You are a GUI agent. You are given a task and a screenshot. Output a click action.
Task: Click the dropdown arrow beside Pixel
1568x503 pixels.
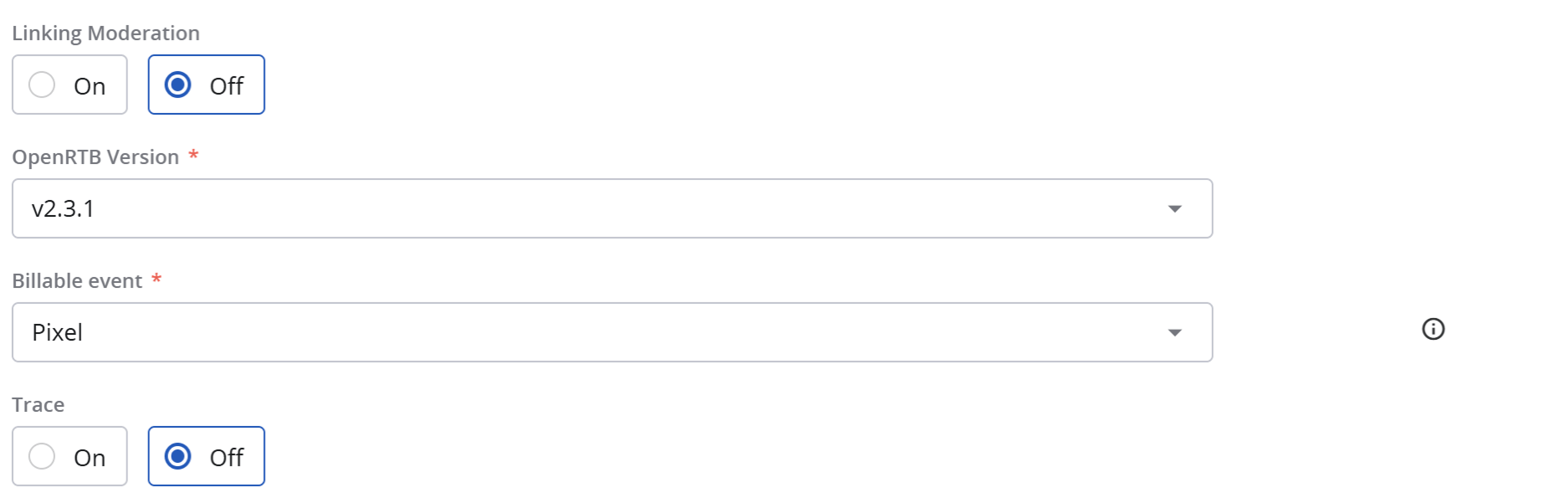(1177, 332)
